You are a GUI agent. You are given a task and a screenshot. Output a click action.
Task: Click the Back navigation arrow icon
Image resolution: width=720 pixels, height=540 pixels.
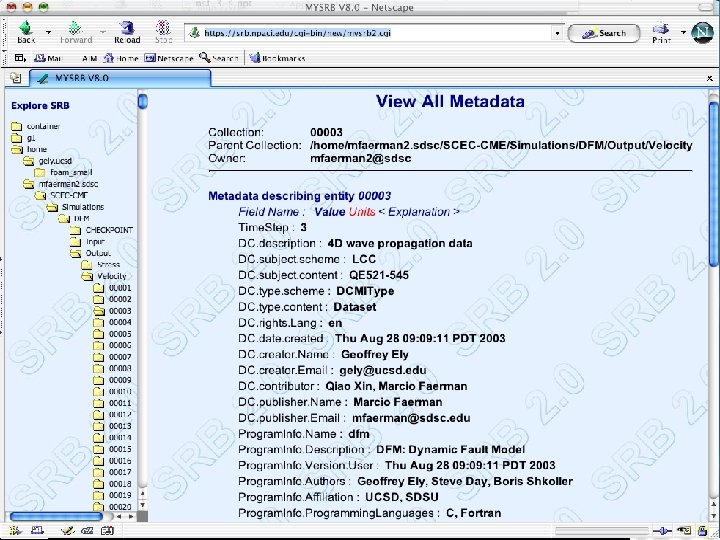pyautogui.click(x=26, y=28)
